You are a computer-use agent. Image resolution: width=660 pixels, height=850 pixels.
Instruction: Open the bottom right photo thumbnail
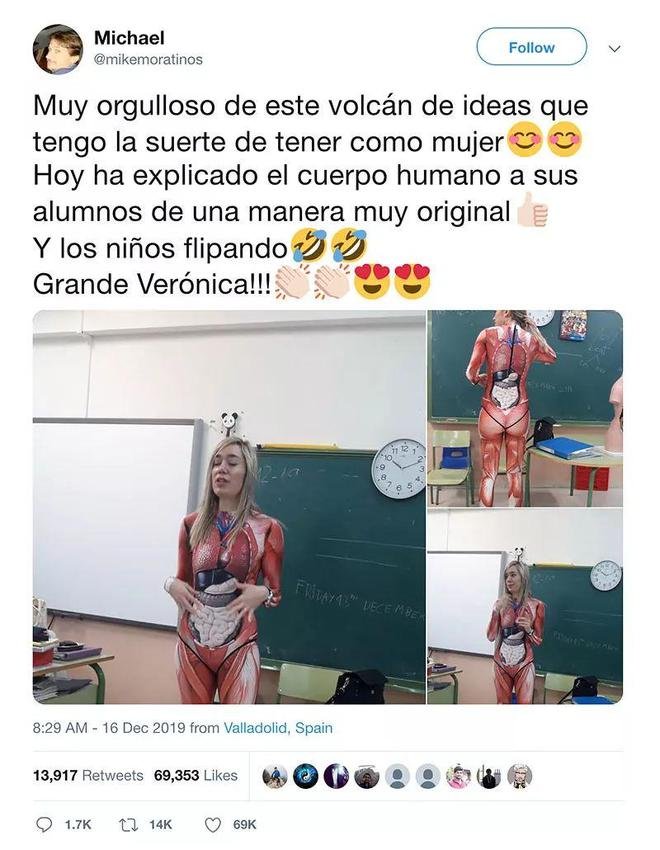pos(525,606)
